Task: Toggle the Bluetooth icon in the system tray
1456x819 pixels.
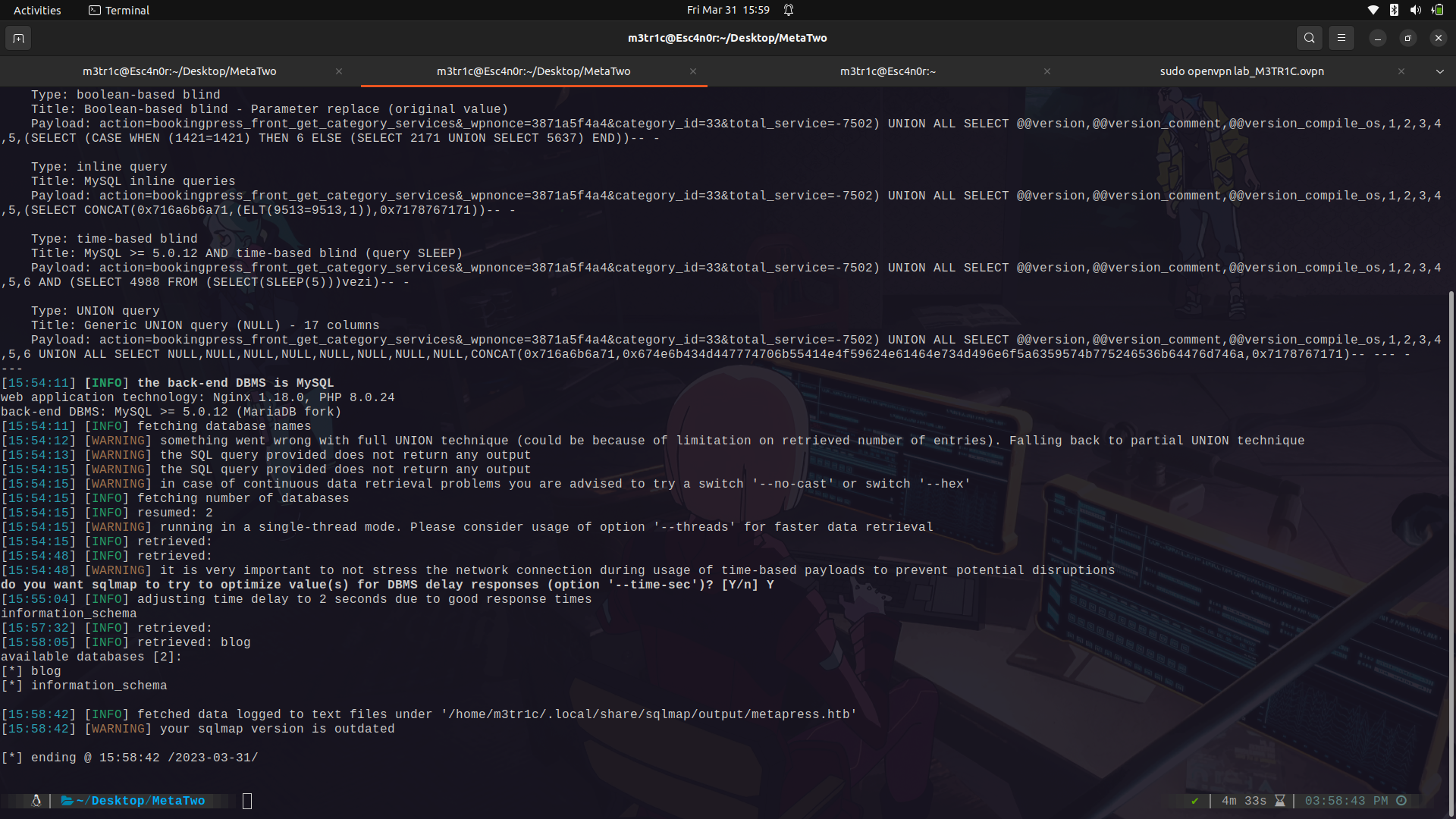Action: [x=1394, y=10]
